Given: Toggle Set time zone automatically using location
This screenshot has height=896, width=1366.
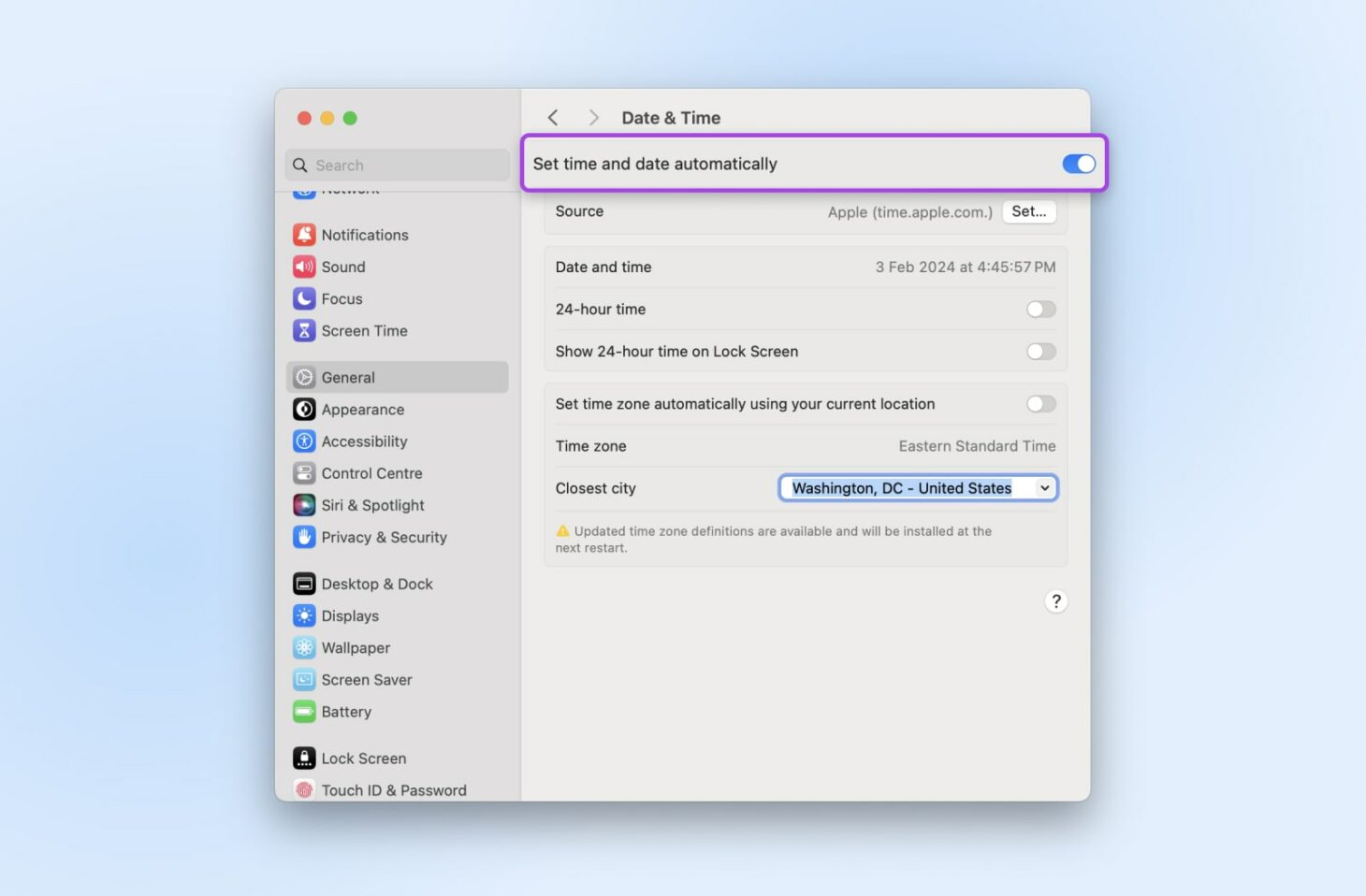Looking at the screenshot, I should [x=1040, y=404].
